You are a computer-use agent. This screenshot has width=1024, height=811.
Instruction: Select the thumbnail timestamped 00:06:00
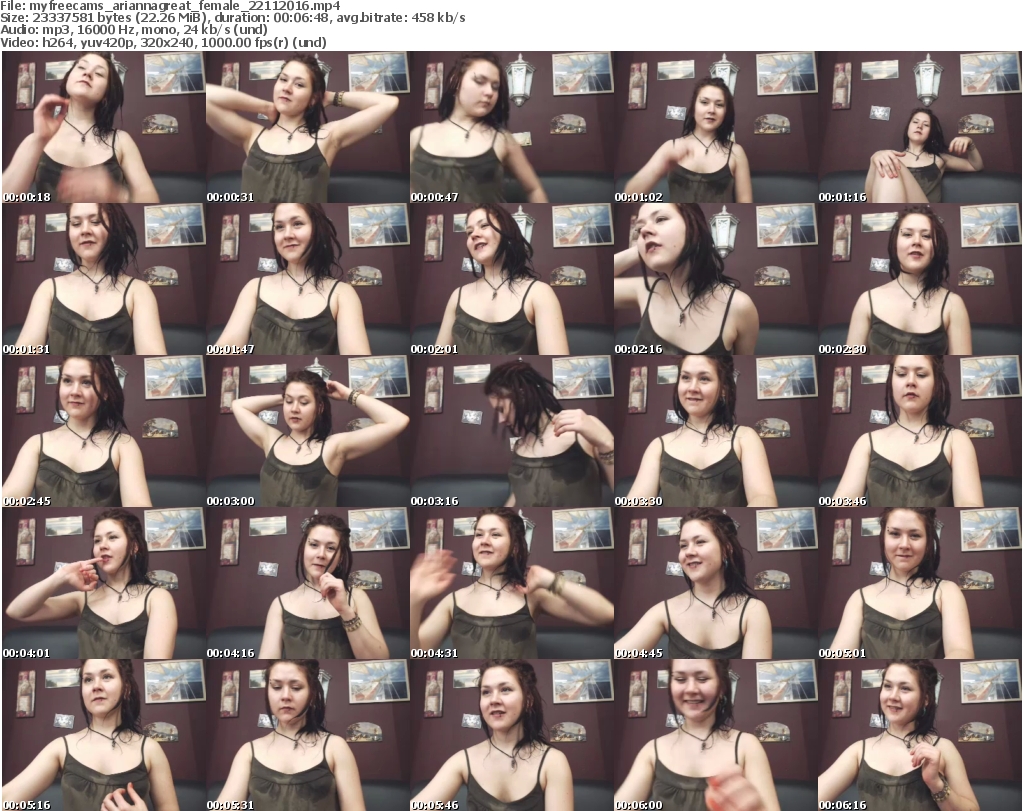point(716,735)
